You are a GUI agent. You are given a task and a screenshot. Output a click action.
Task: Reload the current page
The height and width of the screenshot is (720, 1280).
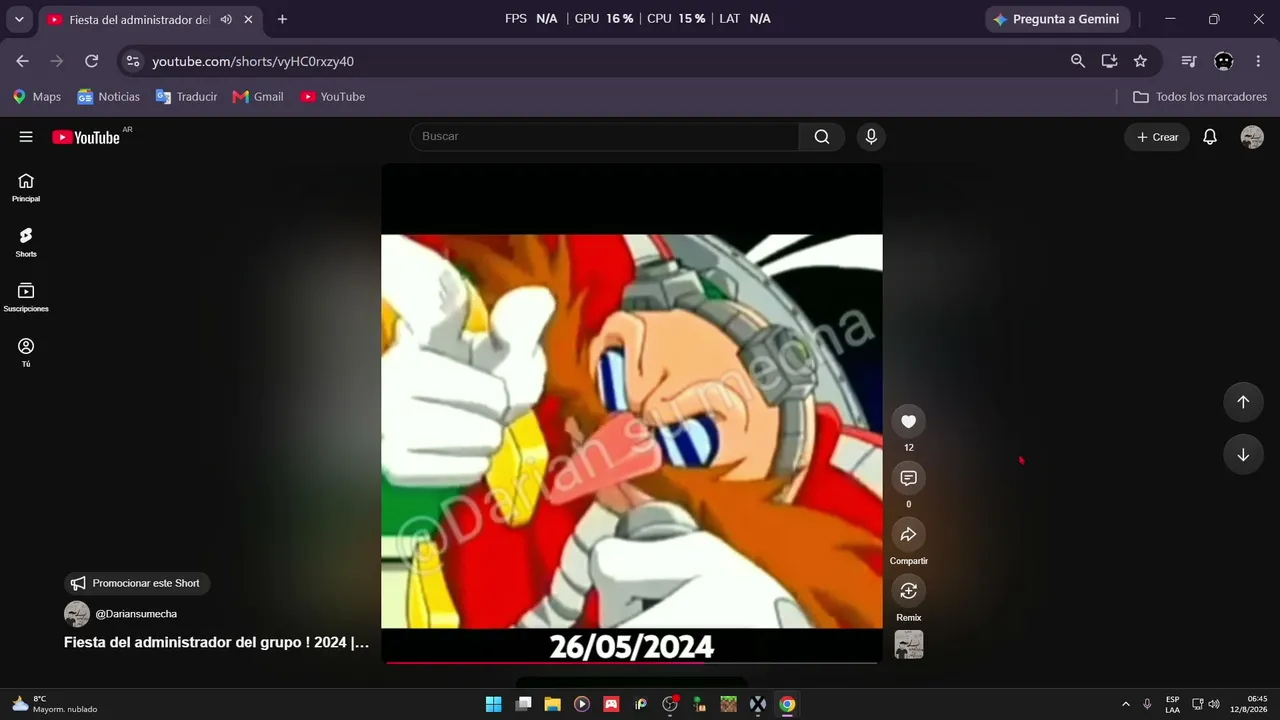[91, 61]
